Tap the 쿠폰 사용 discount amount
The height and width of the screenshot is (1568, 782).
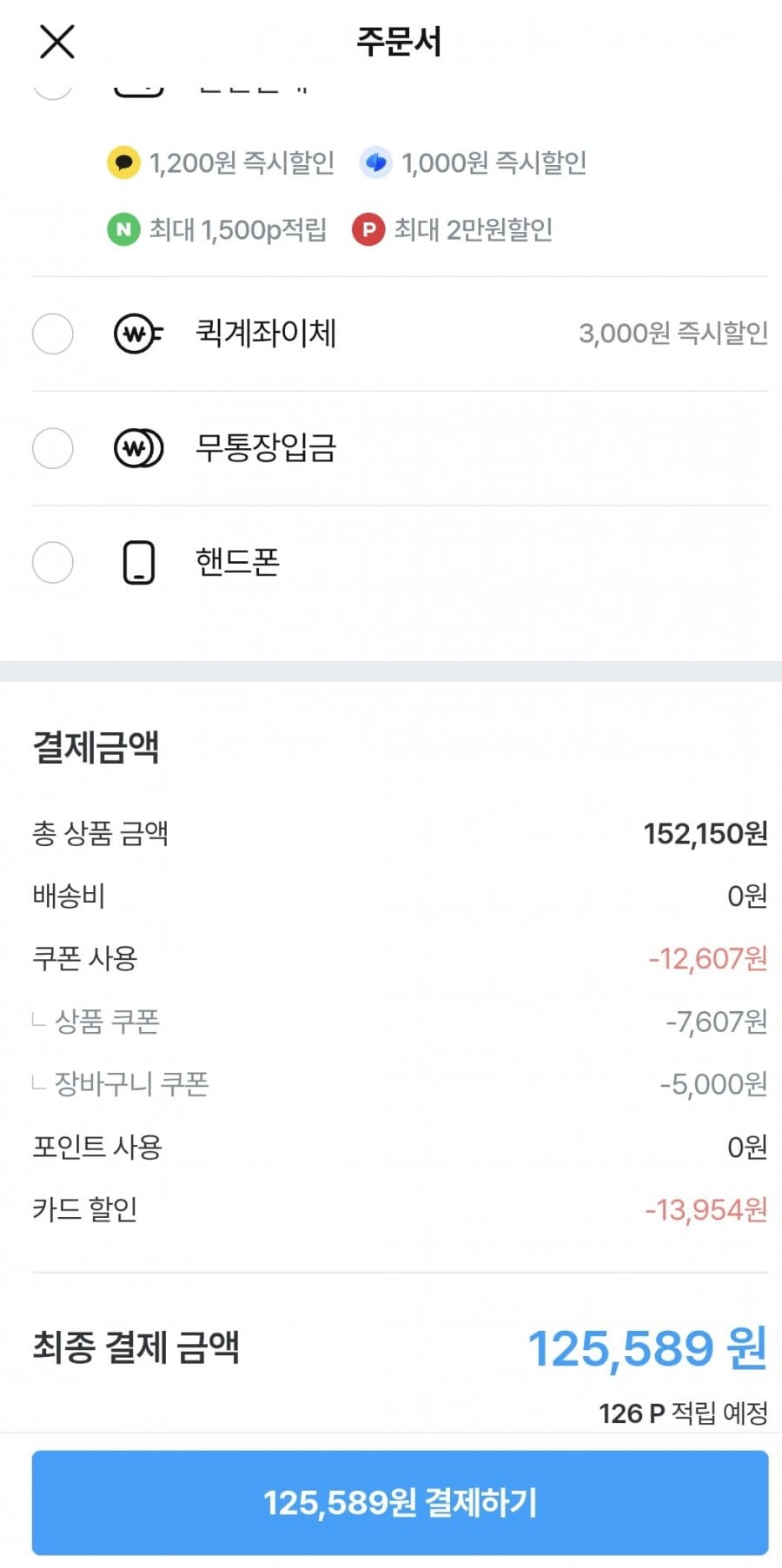coord(707,958)
